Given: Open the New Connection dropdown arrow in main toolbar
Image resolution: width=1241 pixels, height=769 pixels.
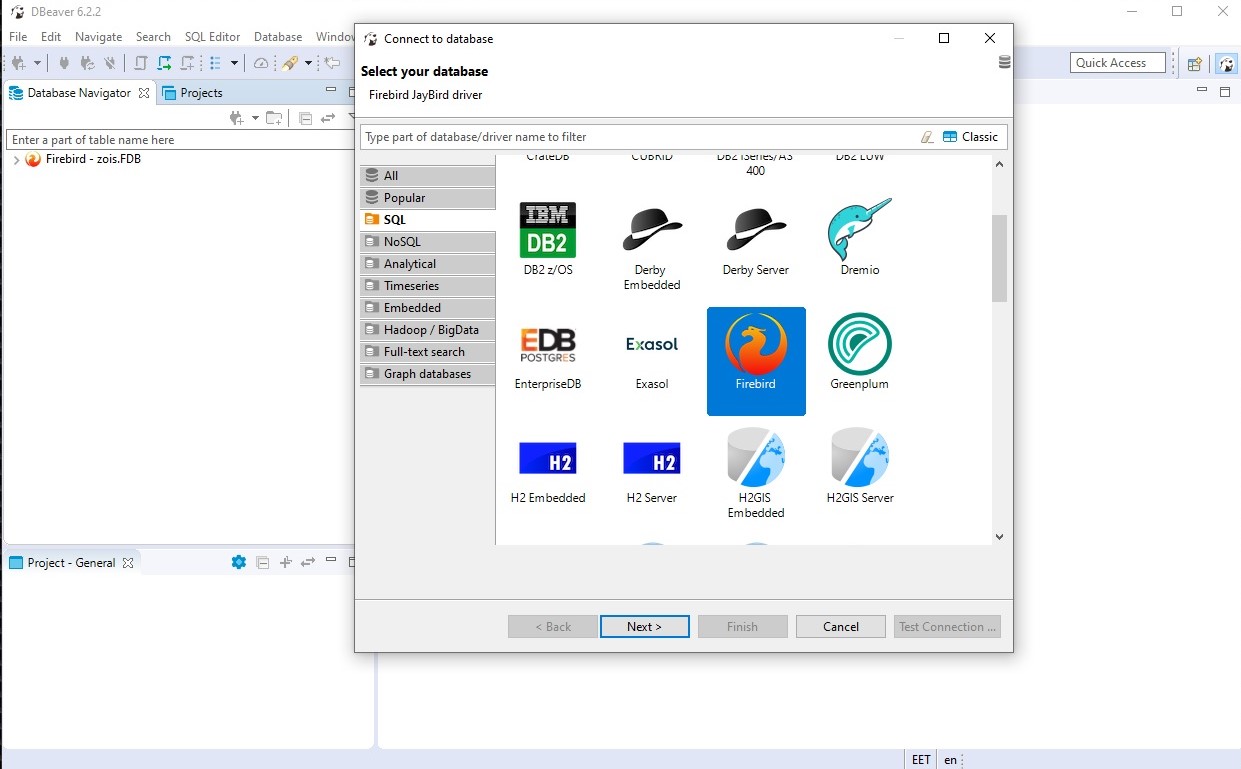Looking at the screenshot, I should coord(37,63).
